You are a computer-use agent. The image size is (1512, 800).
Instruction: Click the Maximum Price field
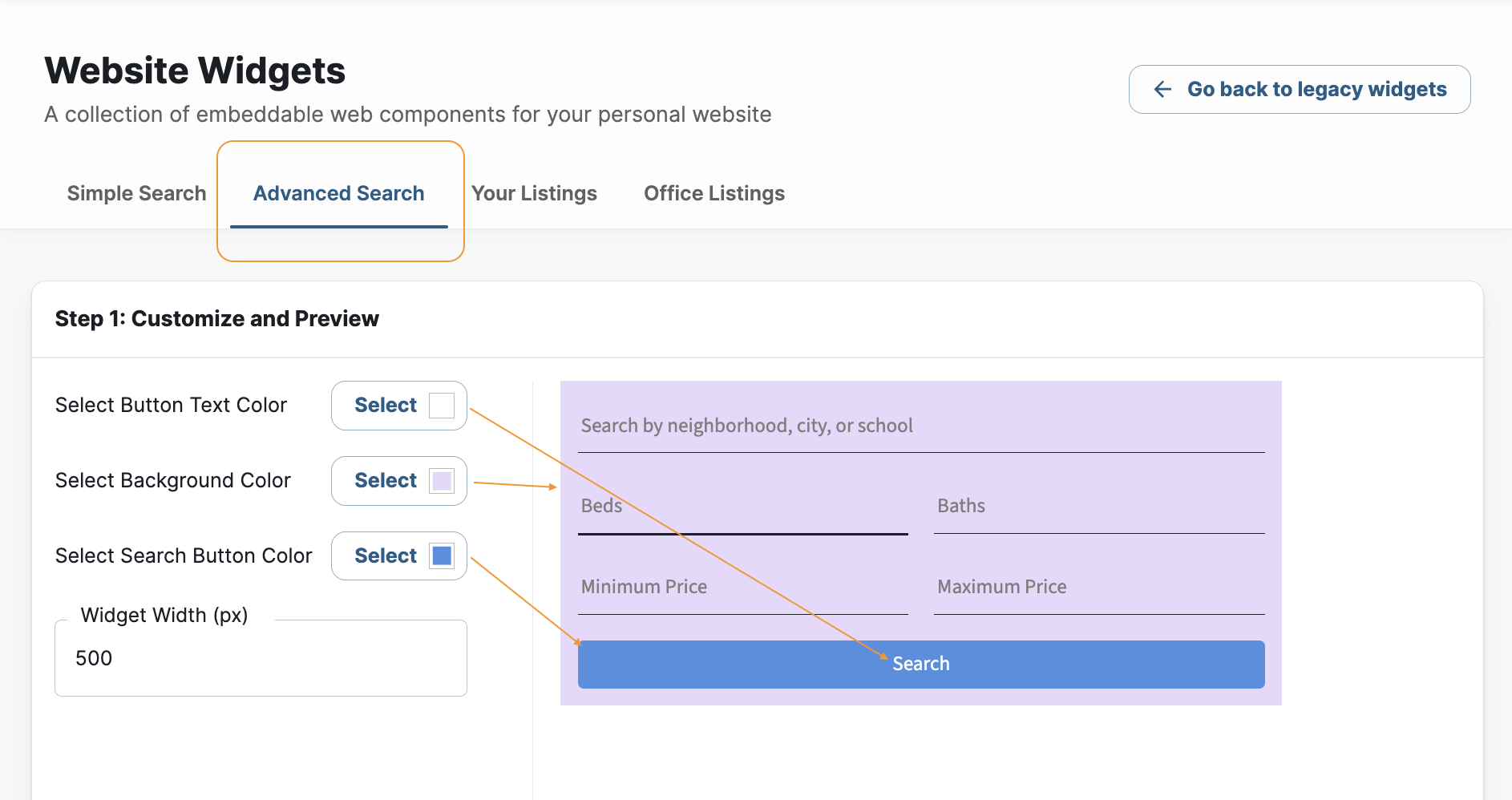1099,588
